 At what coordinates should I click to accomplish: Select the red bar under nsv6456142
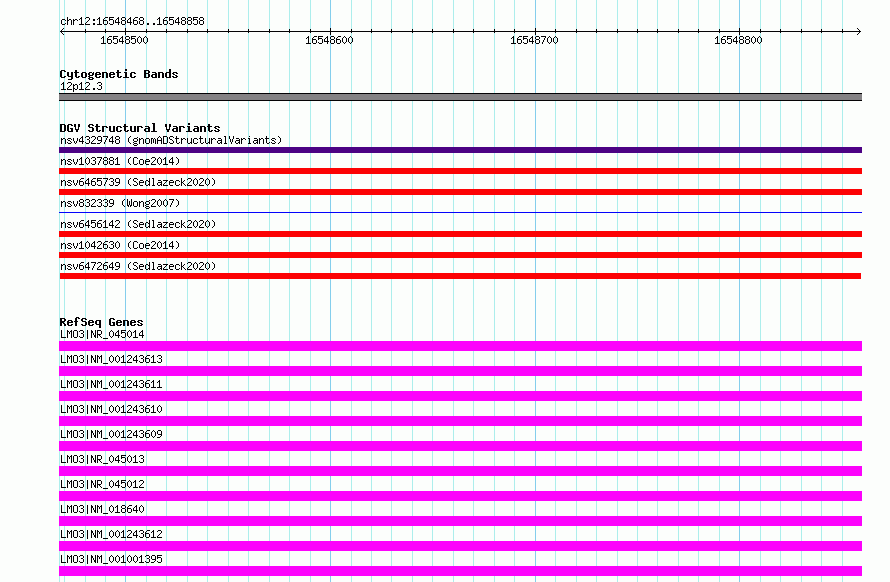460,234
